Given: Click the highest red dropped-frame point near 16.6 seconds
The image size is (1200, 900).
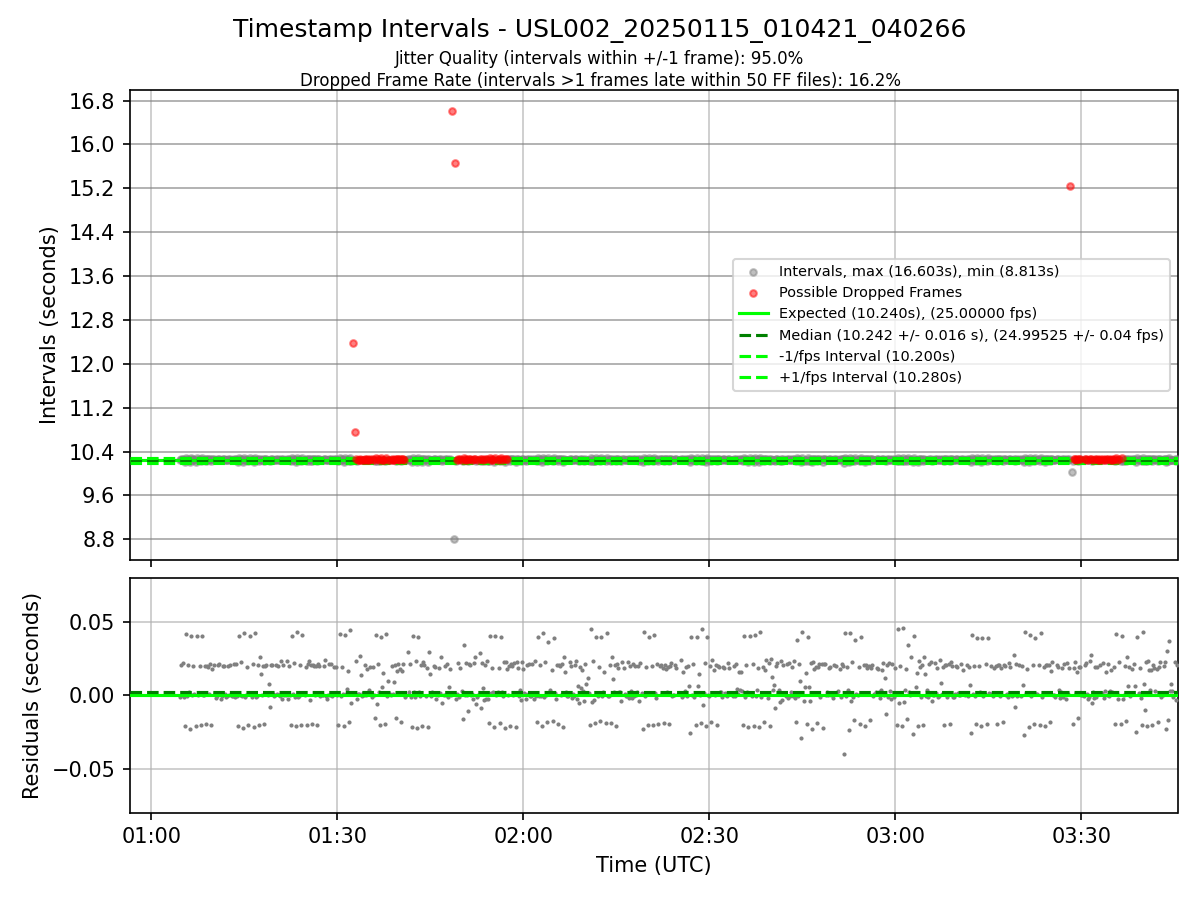Looking at the screenshot, I should click(453, 111).
